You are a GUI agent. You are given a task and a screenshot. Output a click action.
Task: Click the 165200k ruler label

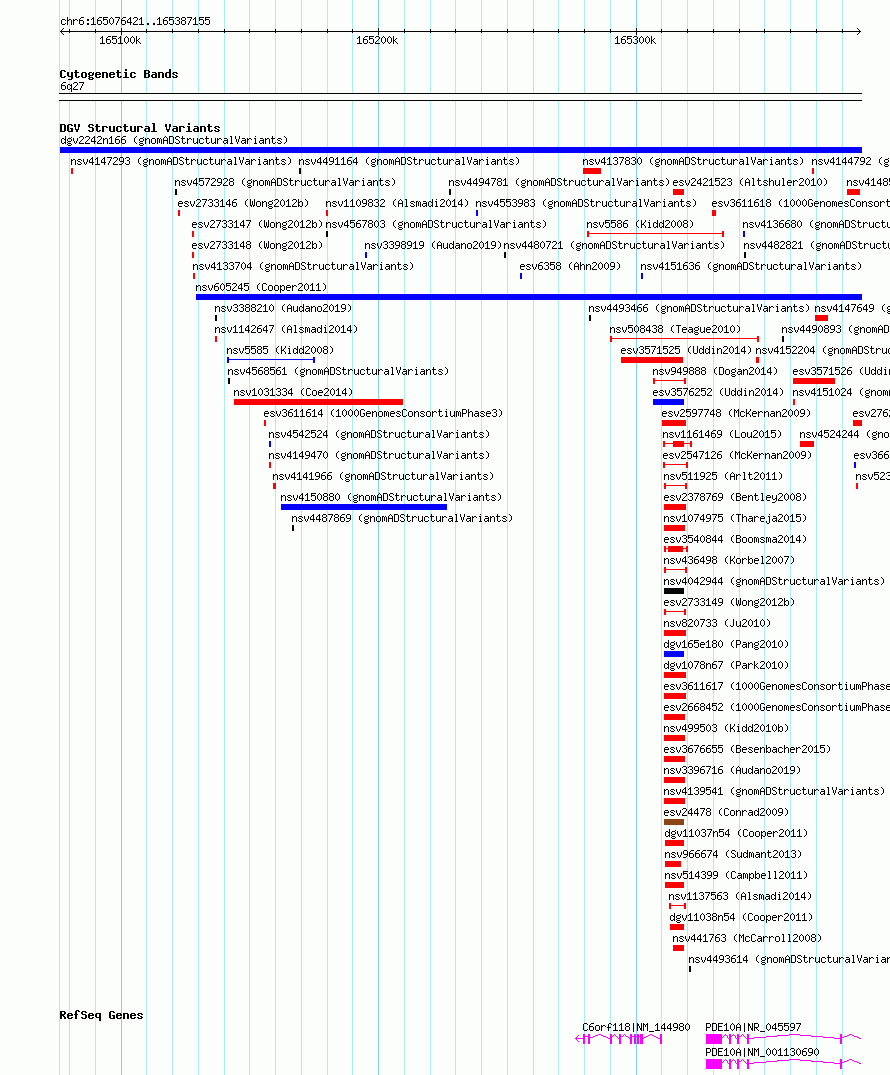(377, 40)
